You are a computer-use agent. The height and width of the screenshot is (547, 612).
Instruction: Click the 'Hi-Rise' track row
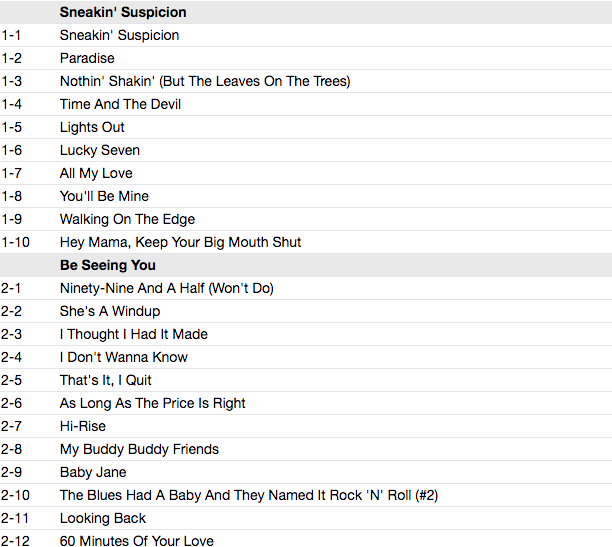(x=306, y=426)
